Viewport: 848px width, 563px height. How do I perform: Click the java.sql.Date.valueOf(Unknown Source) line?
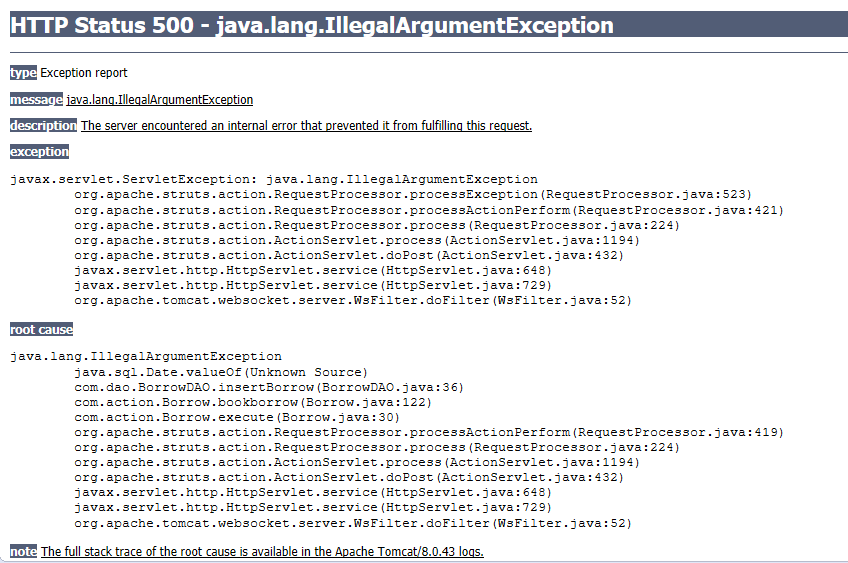pyautogui.click(x=220, y=372)
